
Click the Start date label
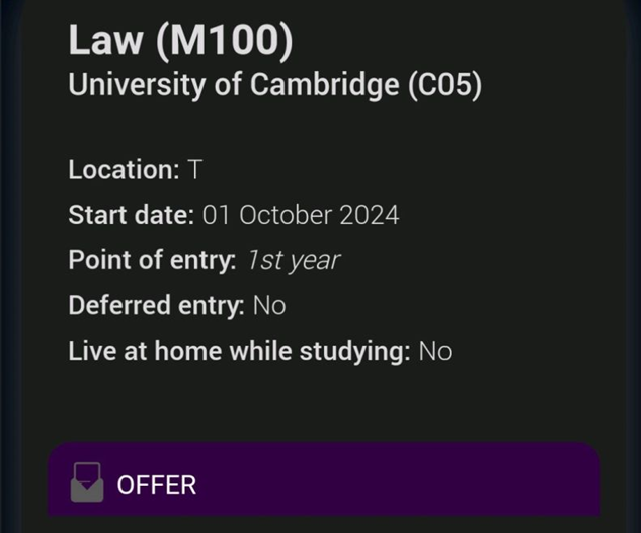click(131, 215)
